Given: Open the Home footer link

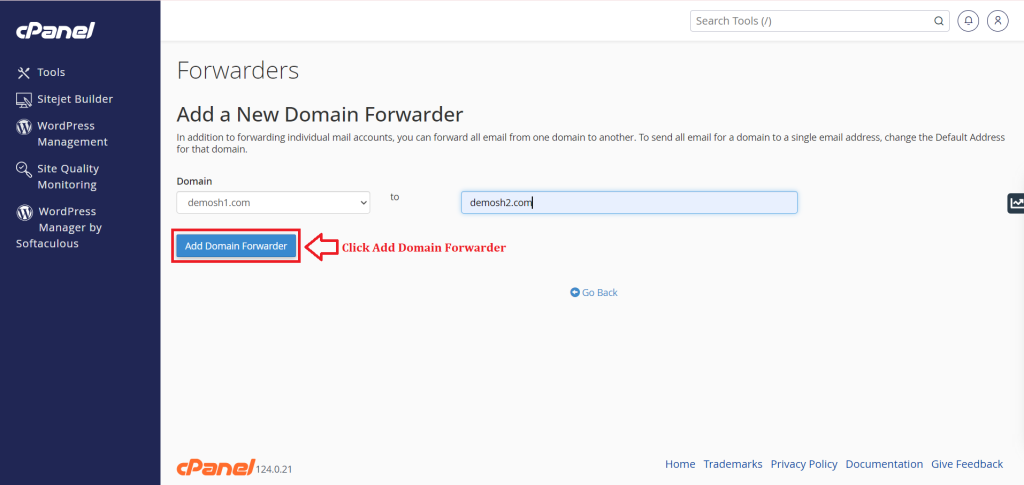Looking at the screenshot, I should (x=680, y=464).
